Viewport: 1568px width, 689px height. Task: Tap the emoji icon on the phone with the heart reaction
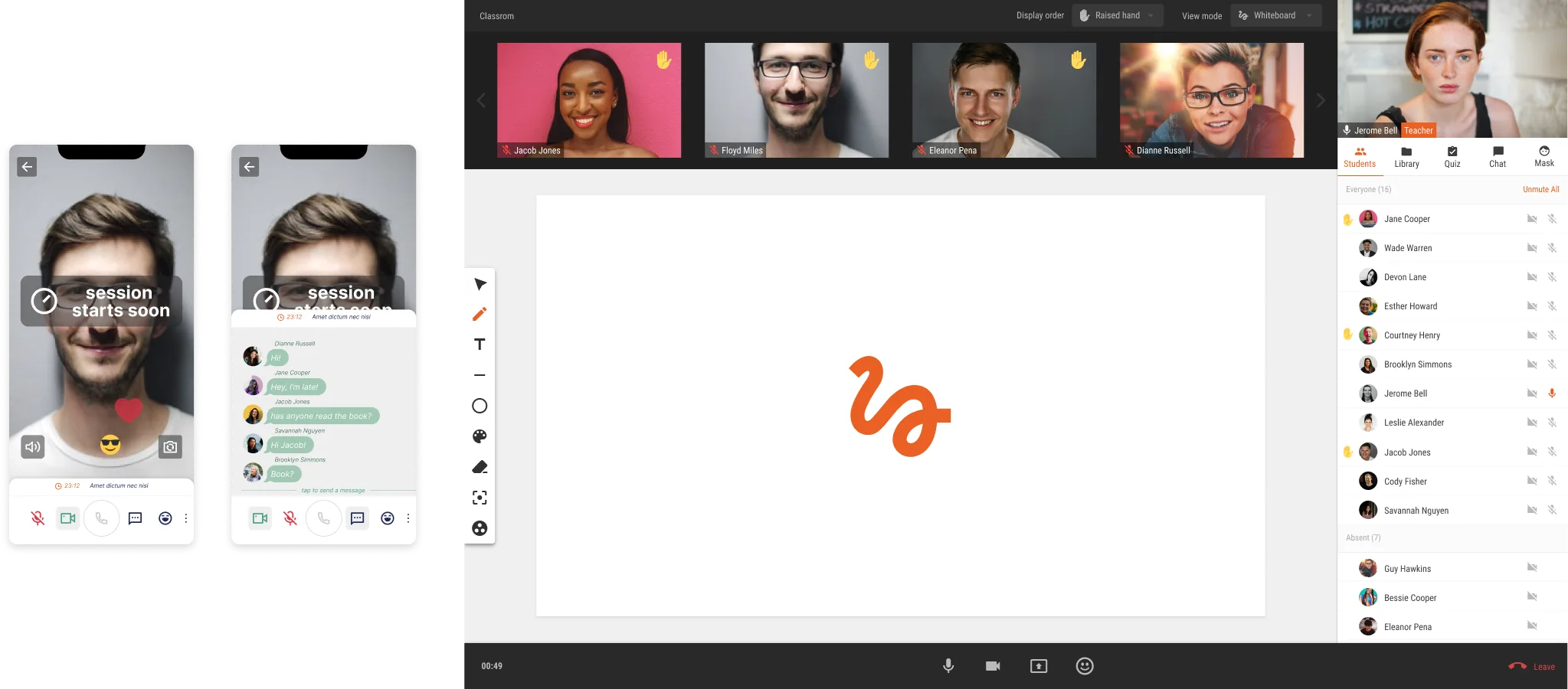pos(165,518)
